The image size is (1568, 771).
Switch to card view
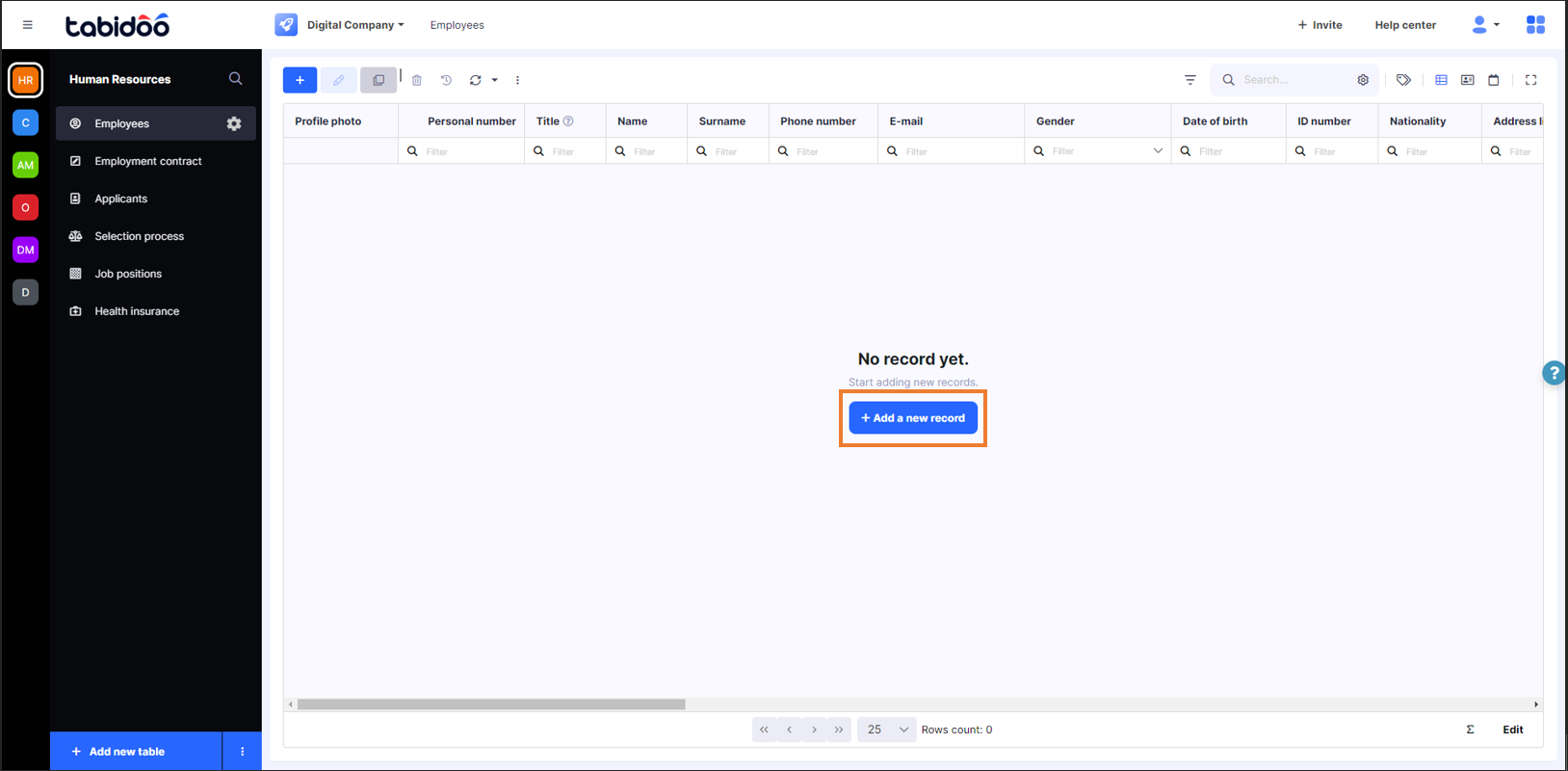1467,80
